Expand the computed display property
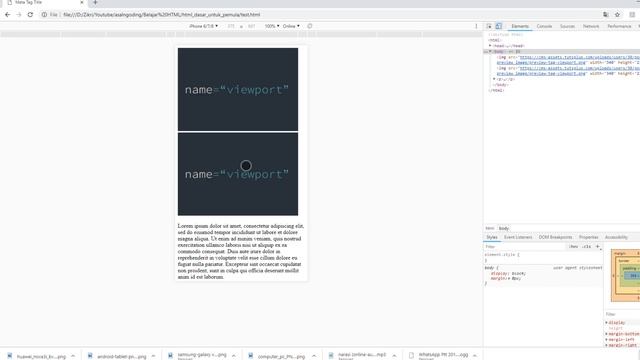Image resolution: width=640 pixels, height=360 pixels. pos(607,322)
